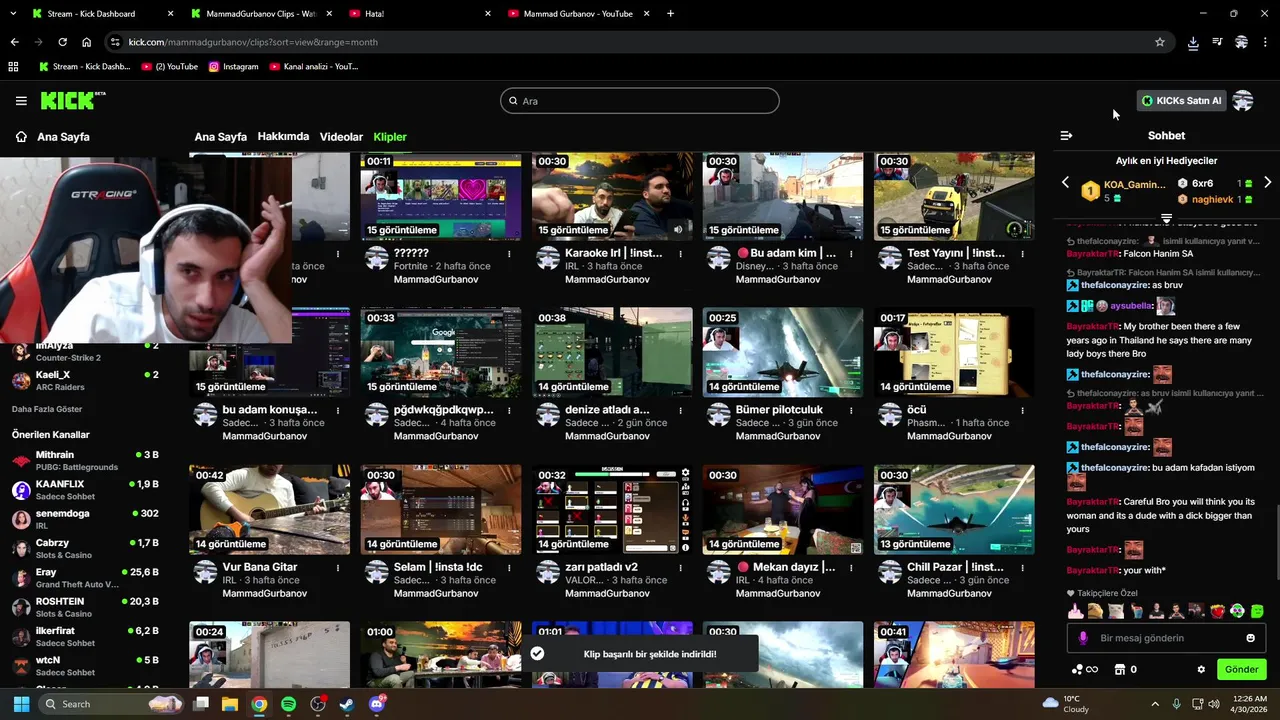Toggle sound on Karaoke Irl clip thumbnail
This screenshot has height=720, width=1280.
[x=678, y=230]
